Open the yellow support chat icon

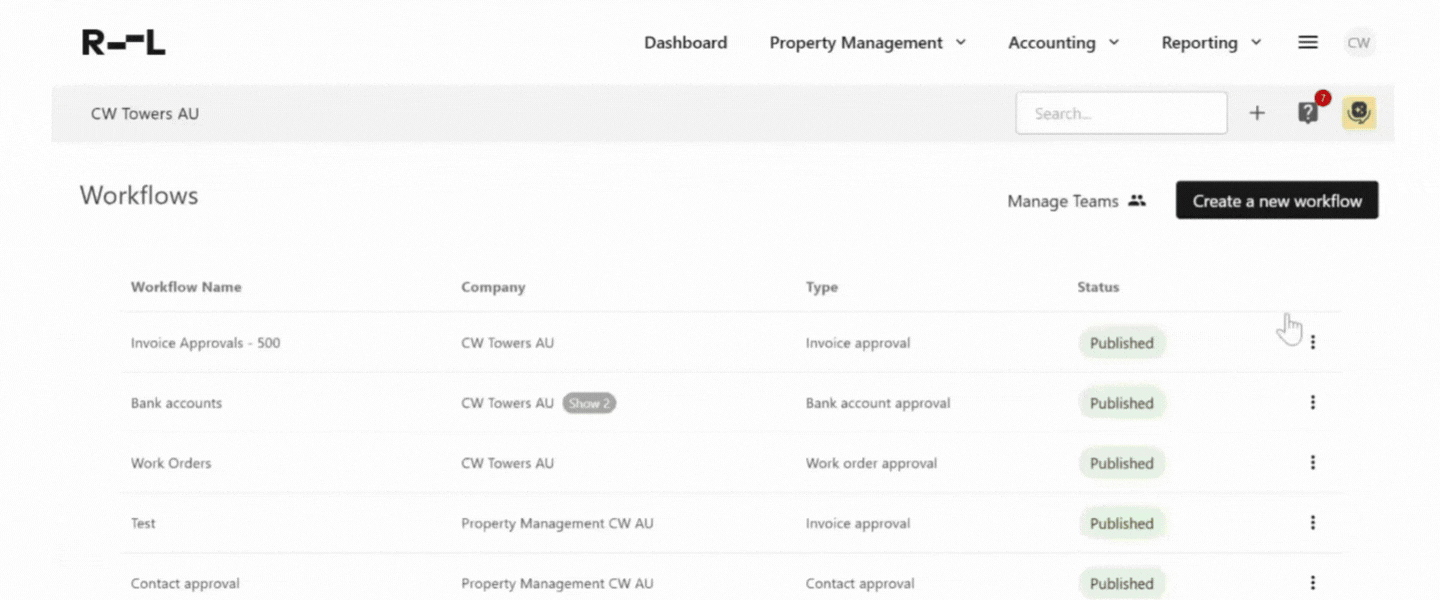click(x=1358, y=113)
